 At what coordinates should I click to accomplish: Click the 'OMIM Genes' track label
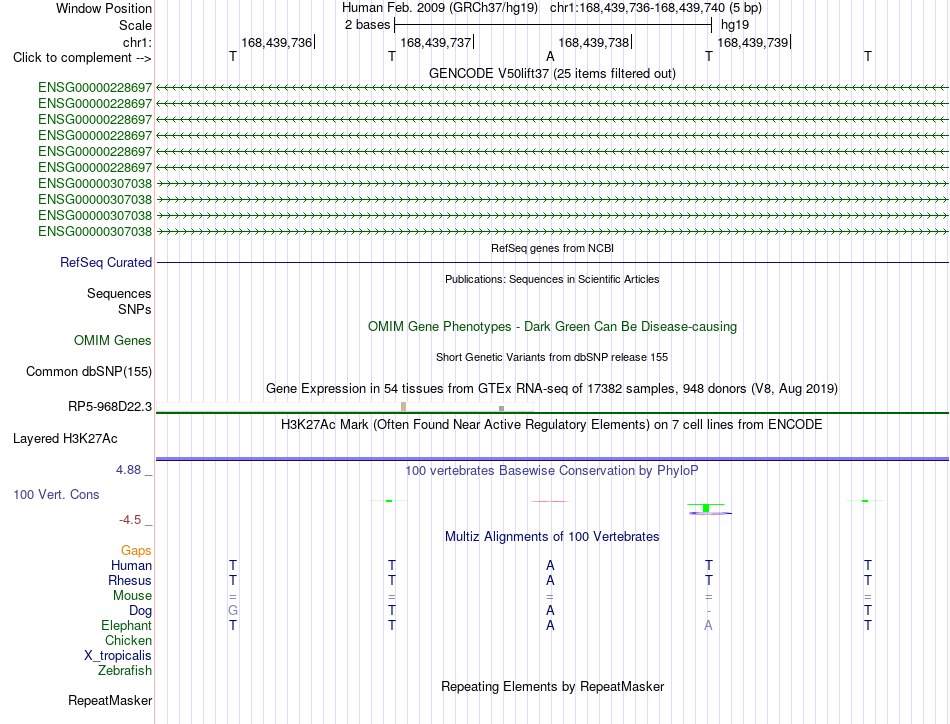tap(113, 340)
